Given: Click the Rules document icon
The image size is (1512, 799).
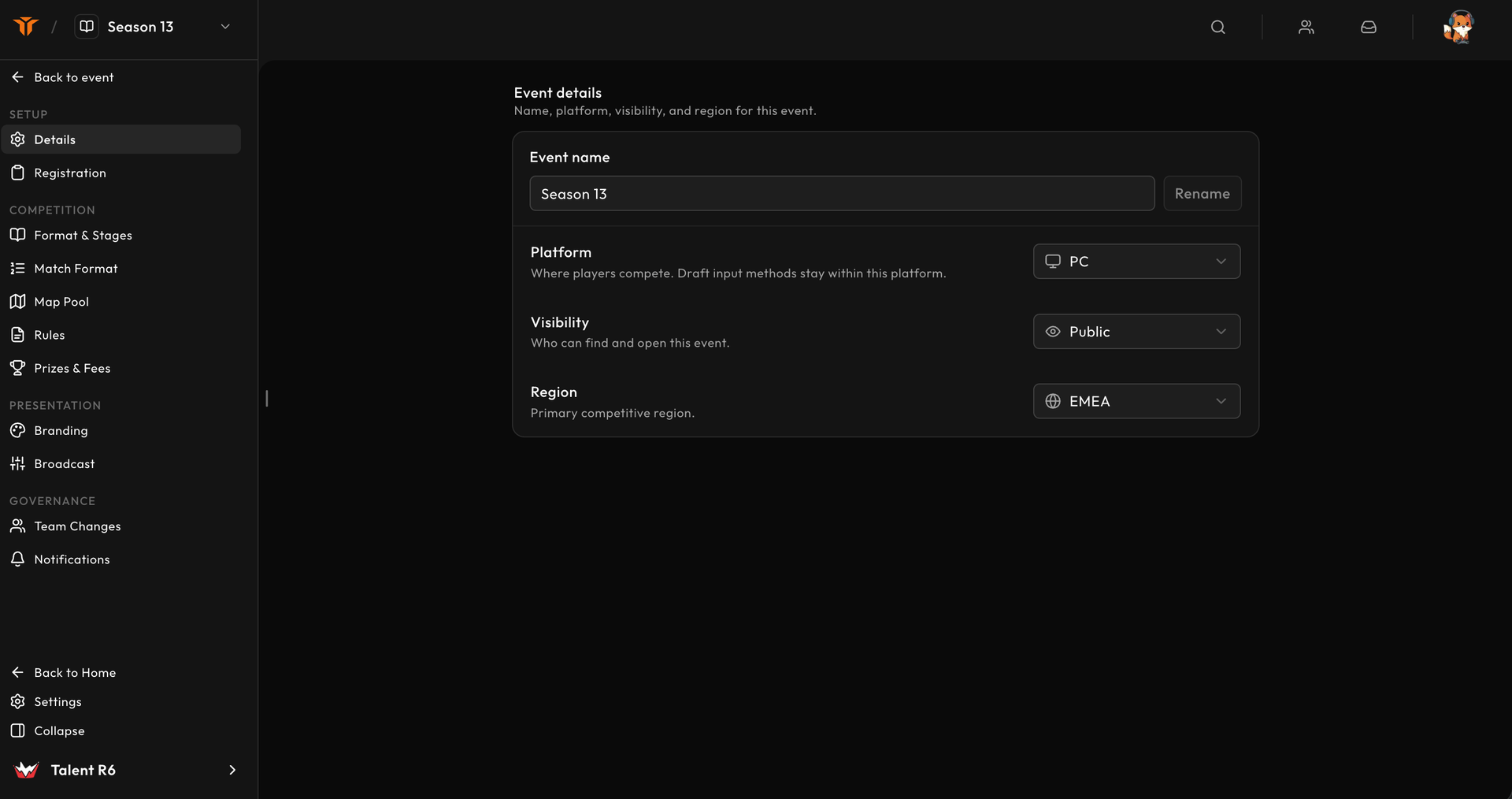Looking at the screenshot, I should tap(17, 335).
